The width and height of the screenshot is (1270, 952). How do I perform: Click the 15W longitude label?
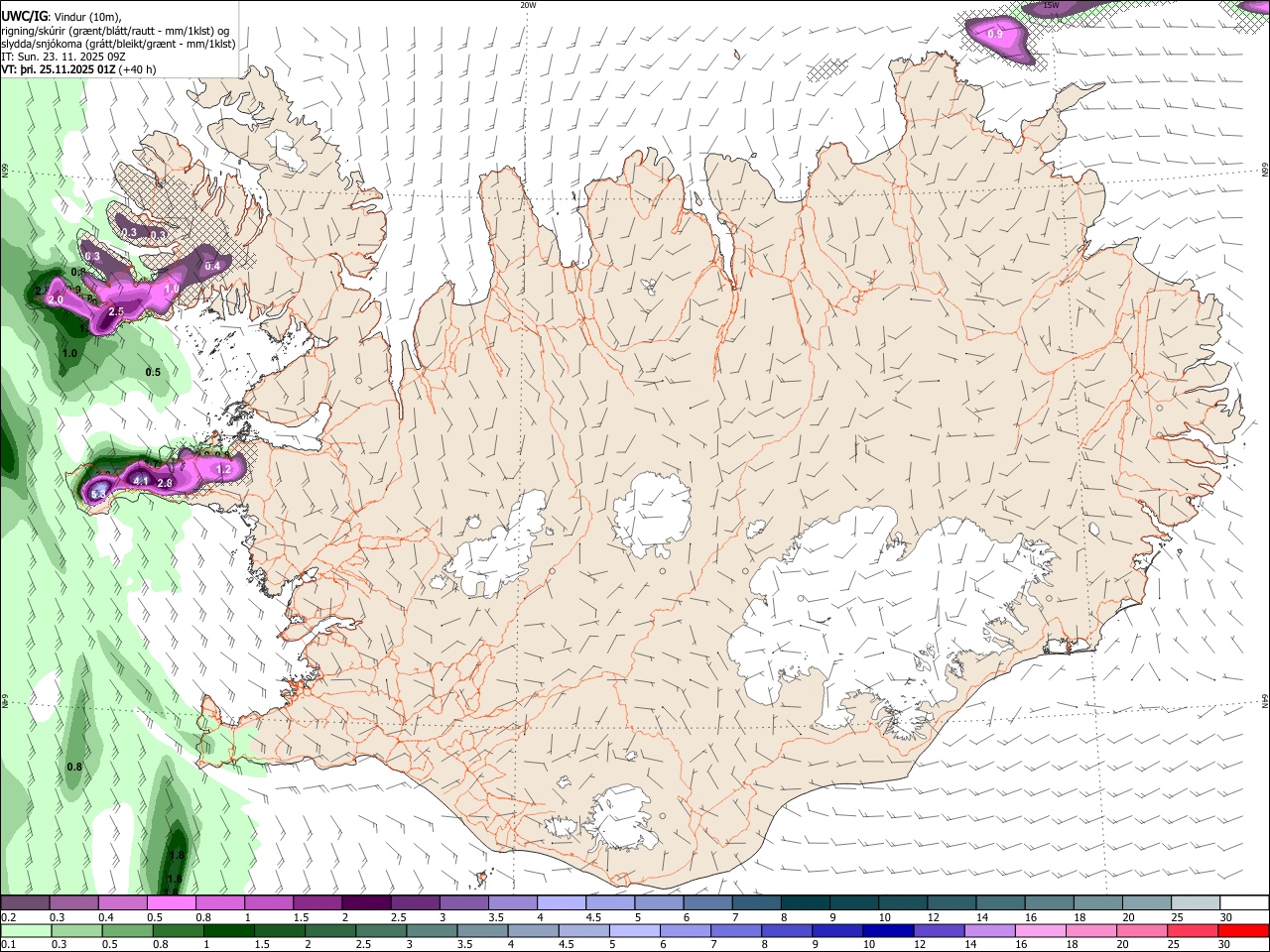coord(1052,5)
